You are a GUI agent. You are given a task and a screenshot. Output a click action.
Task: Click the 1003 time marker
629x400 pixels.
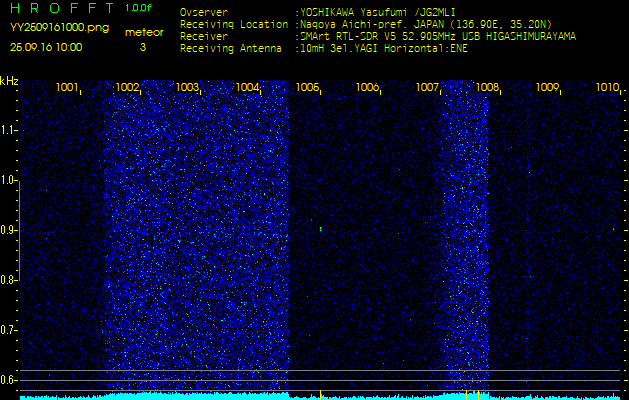click(x=187, y=87)
